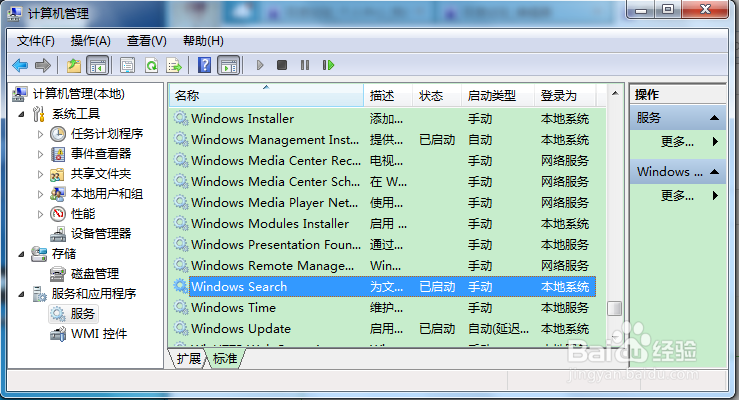Viewport: 739px width, 400px height.
Task: Open help with the question mark icon
Action: 205,65
